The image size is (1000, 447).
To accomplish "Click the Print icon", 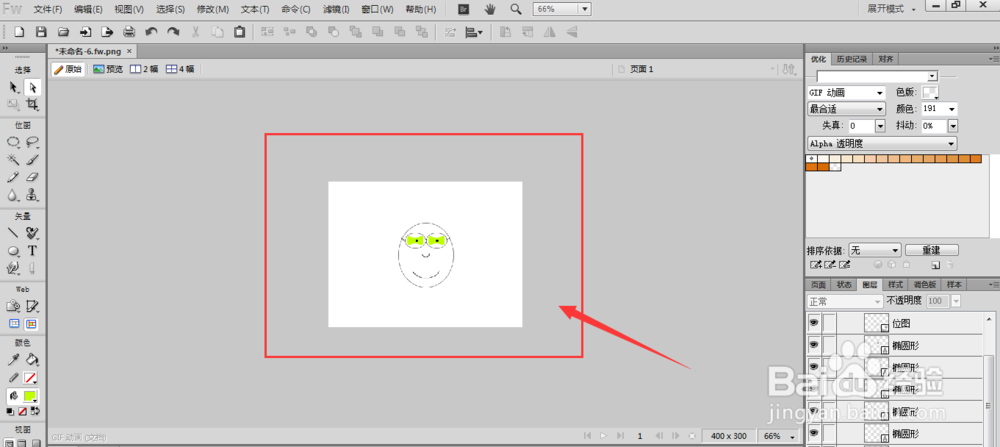I will [x=129, y=31].
